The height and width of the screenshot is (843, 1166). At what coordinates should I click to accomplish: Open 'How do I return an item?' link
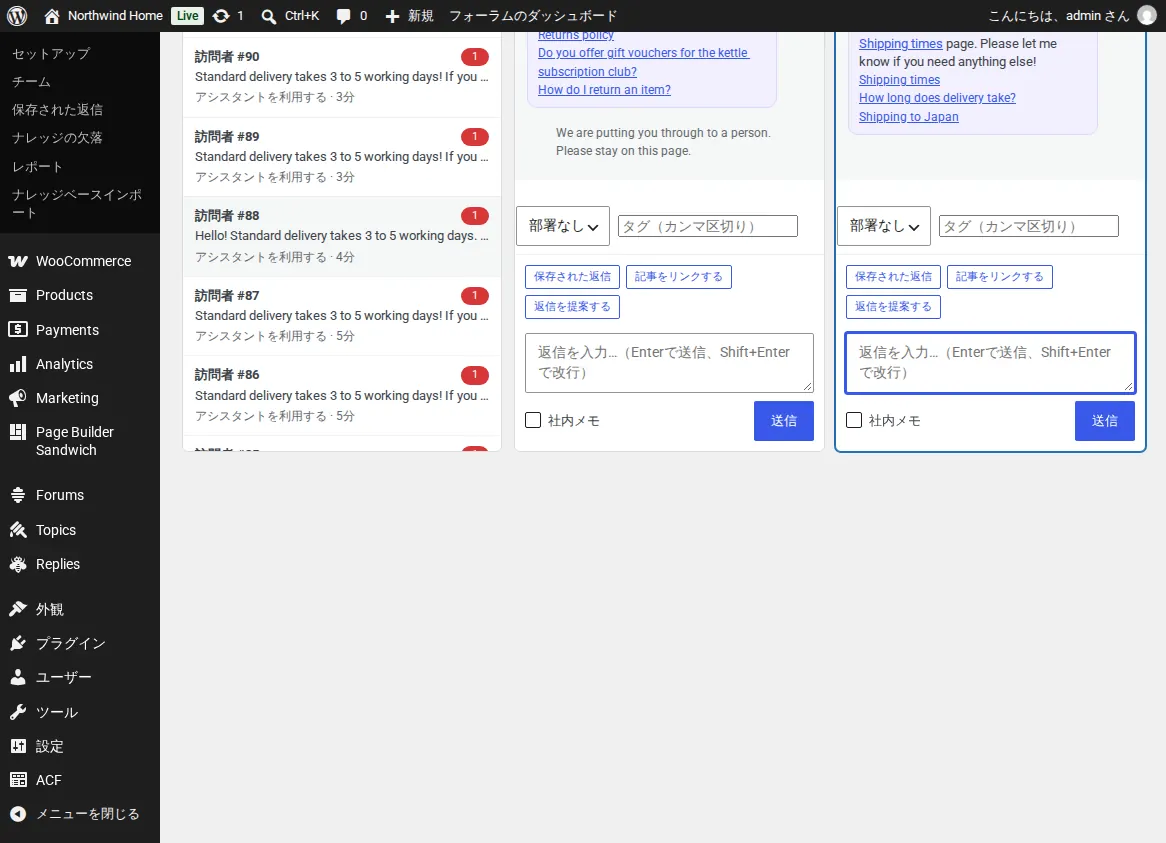pos(604,90)
